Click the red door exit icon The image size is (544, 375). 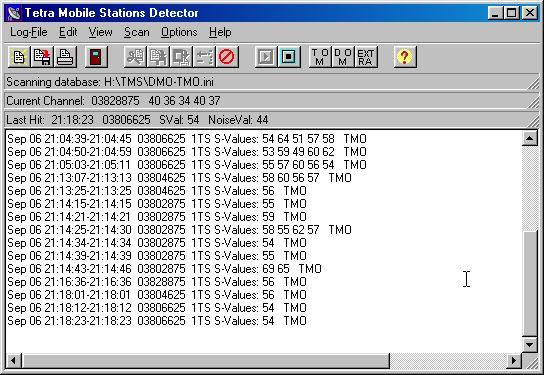click(x=96, y=57)
